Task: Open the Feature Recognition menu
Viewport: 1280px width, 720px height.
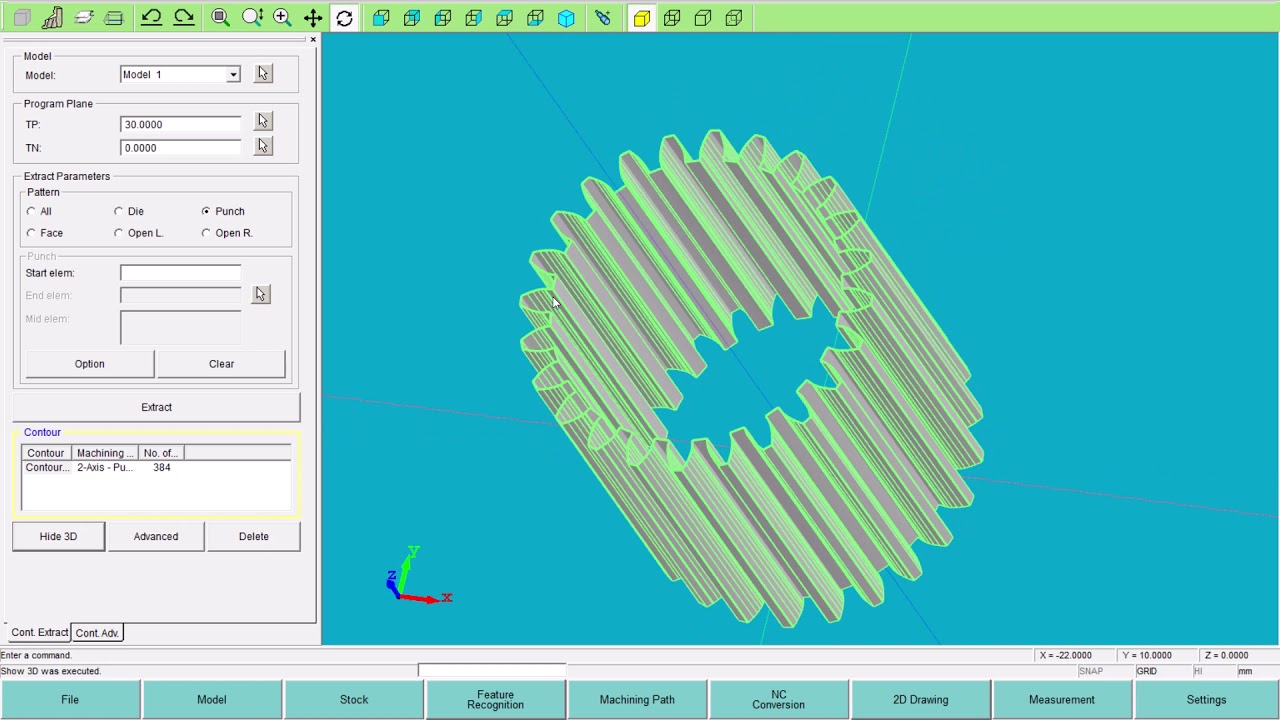Action: pyautogui.click(x=495, y=700)
